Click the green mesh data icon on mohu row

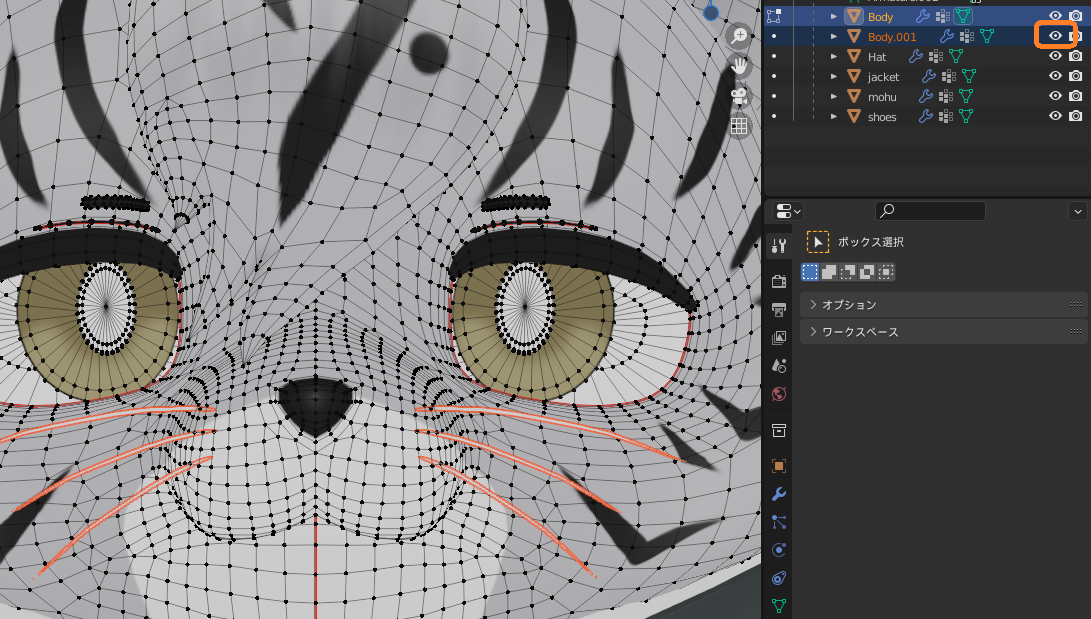[966, 97]
